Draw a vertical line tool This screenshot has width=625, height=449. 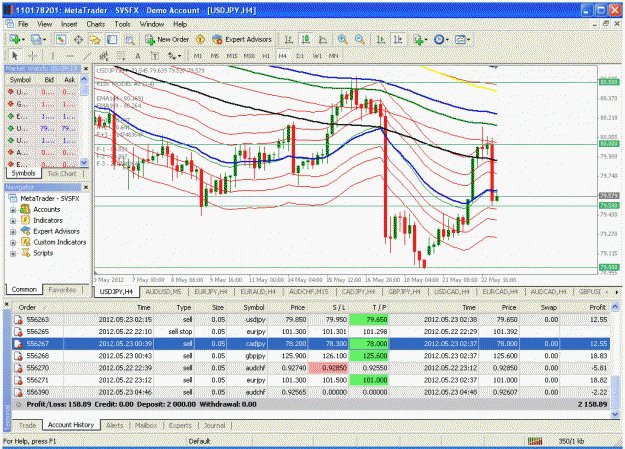pos(52,56)
